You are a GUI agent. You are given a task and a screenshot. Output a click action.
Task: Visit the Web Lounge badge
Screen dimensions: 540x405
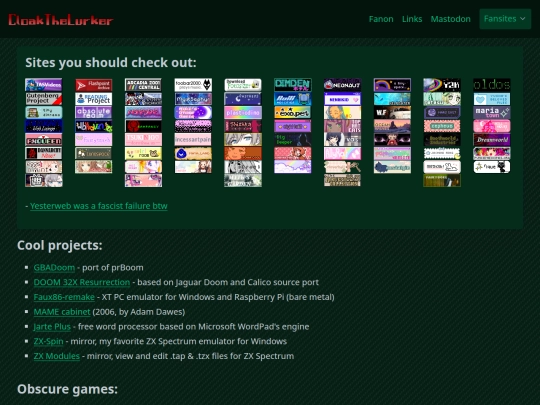pyautogui.click(x=44, y=126)
